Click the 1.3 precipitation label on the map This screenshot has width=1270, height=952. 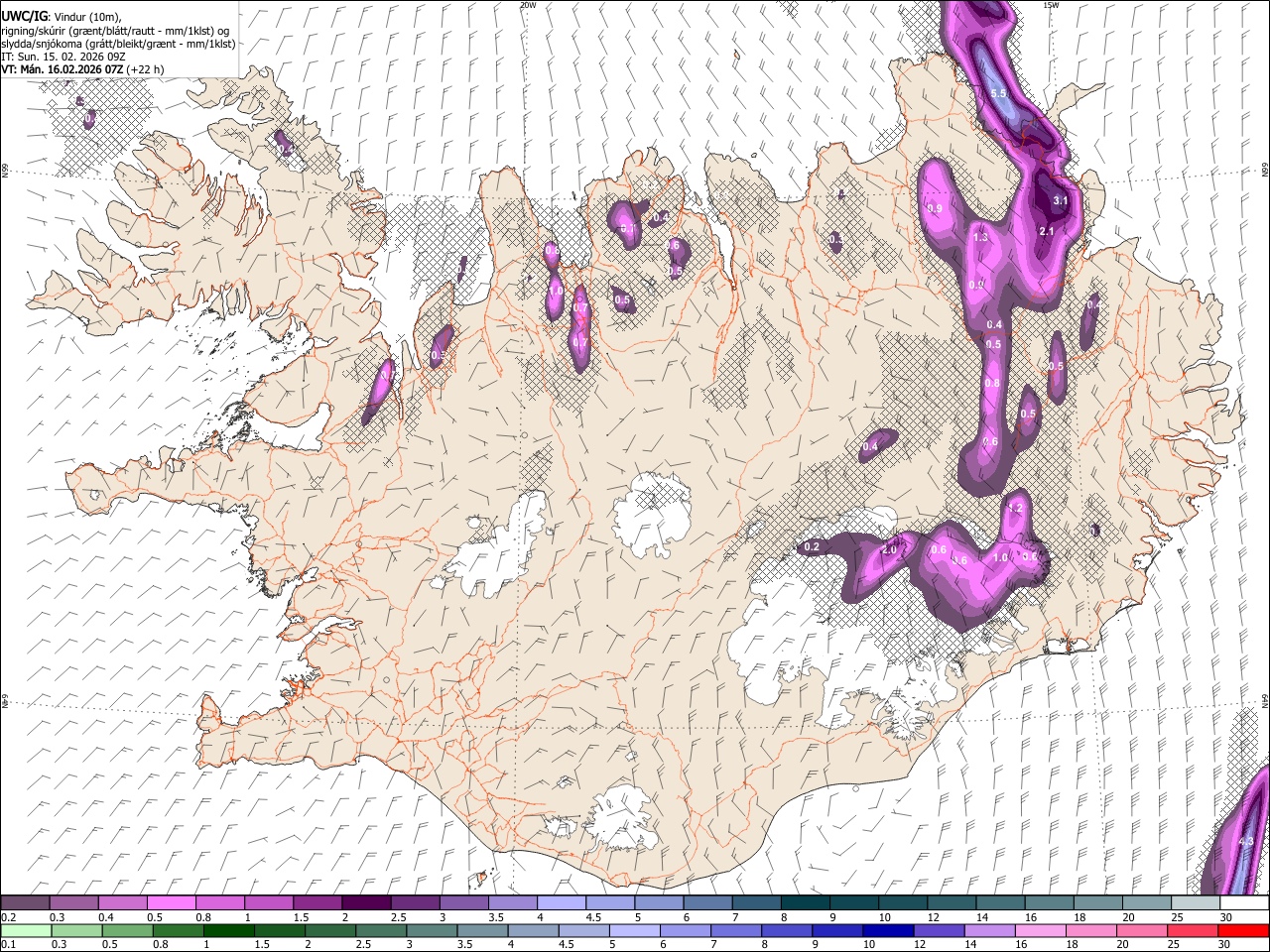(x=981, y=238)
